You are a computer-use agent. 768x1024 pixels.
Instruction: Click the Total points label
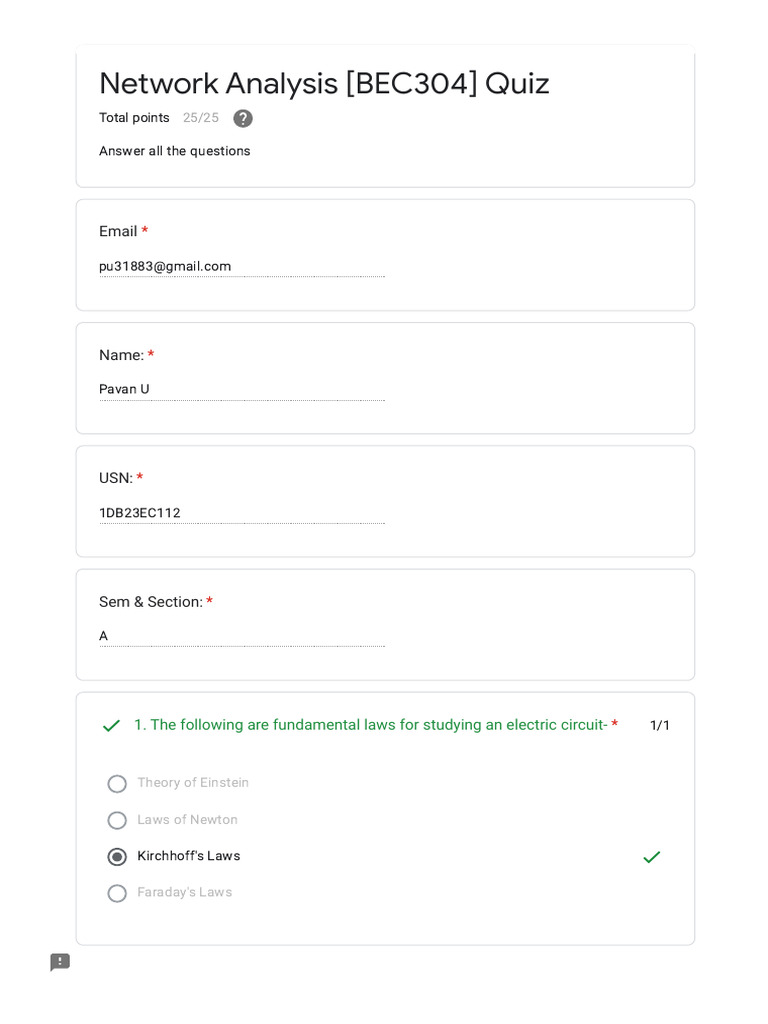134,118
